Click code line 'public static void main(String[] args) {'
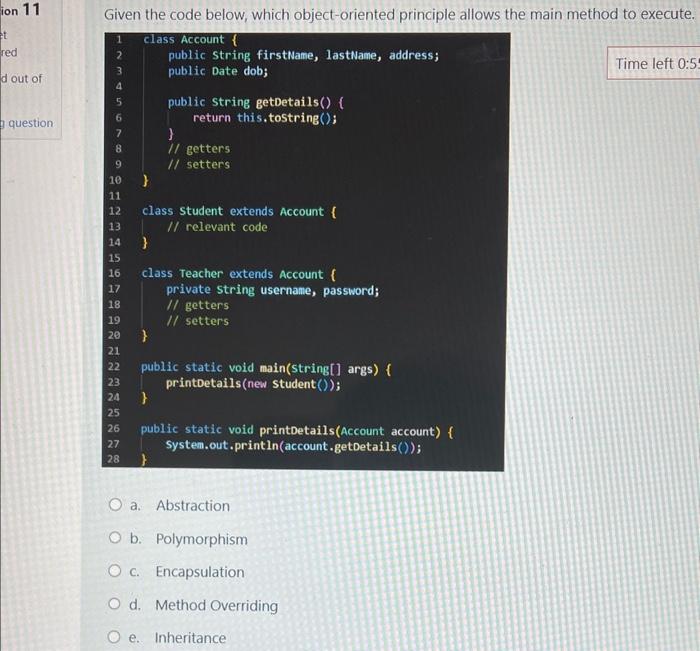 (x=266, y=368)
